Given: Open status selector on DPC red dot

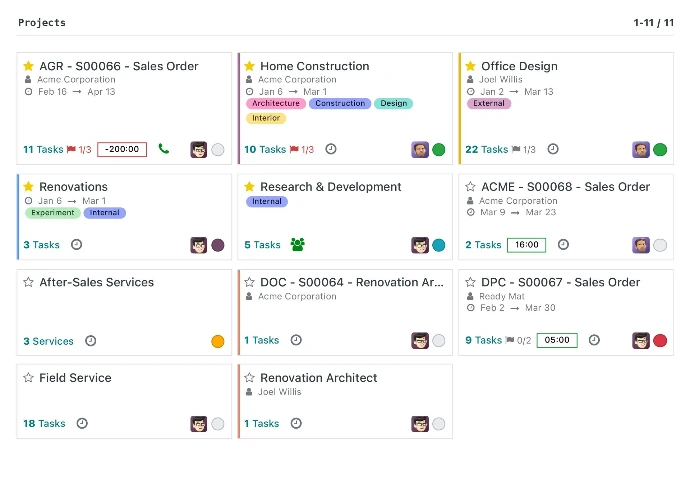Looking at the screenshot, I should 660,340.
